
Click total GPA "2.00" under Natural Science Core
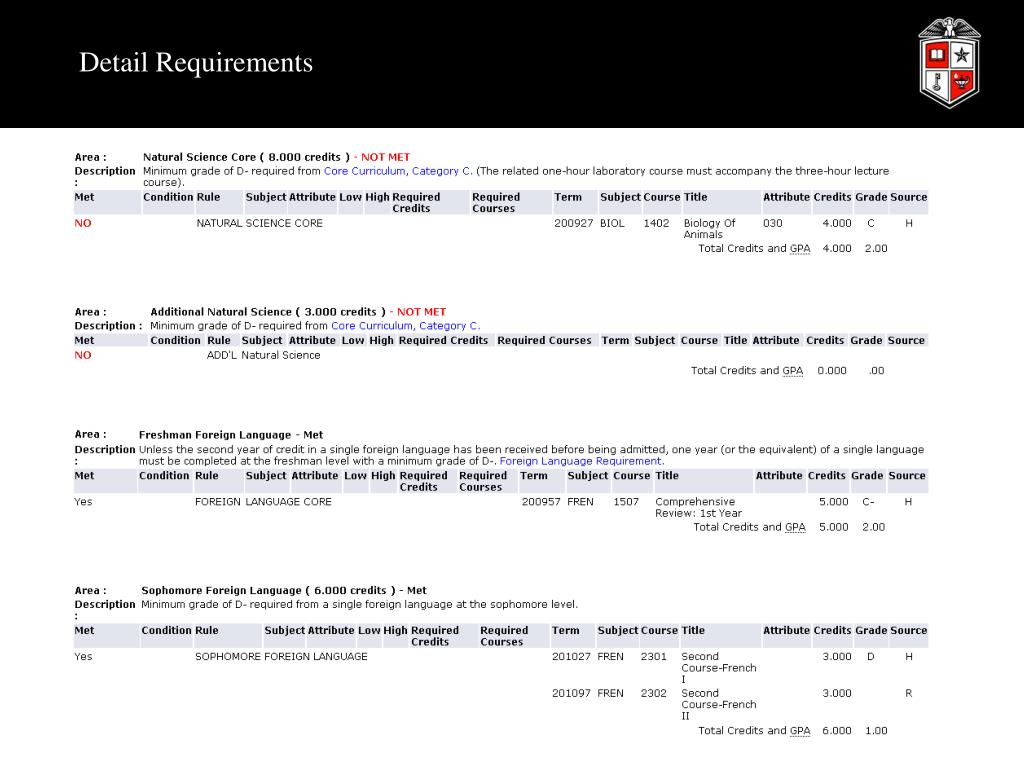pos(876,249)
